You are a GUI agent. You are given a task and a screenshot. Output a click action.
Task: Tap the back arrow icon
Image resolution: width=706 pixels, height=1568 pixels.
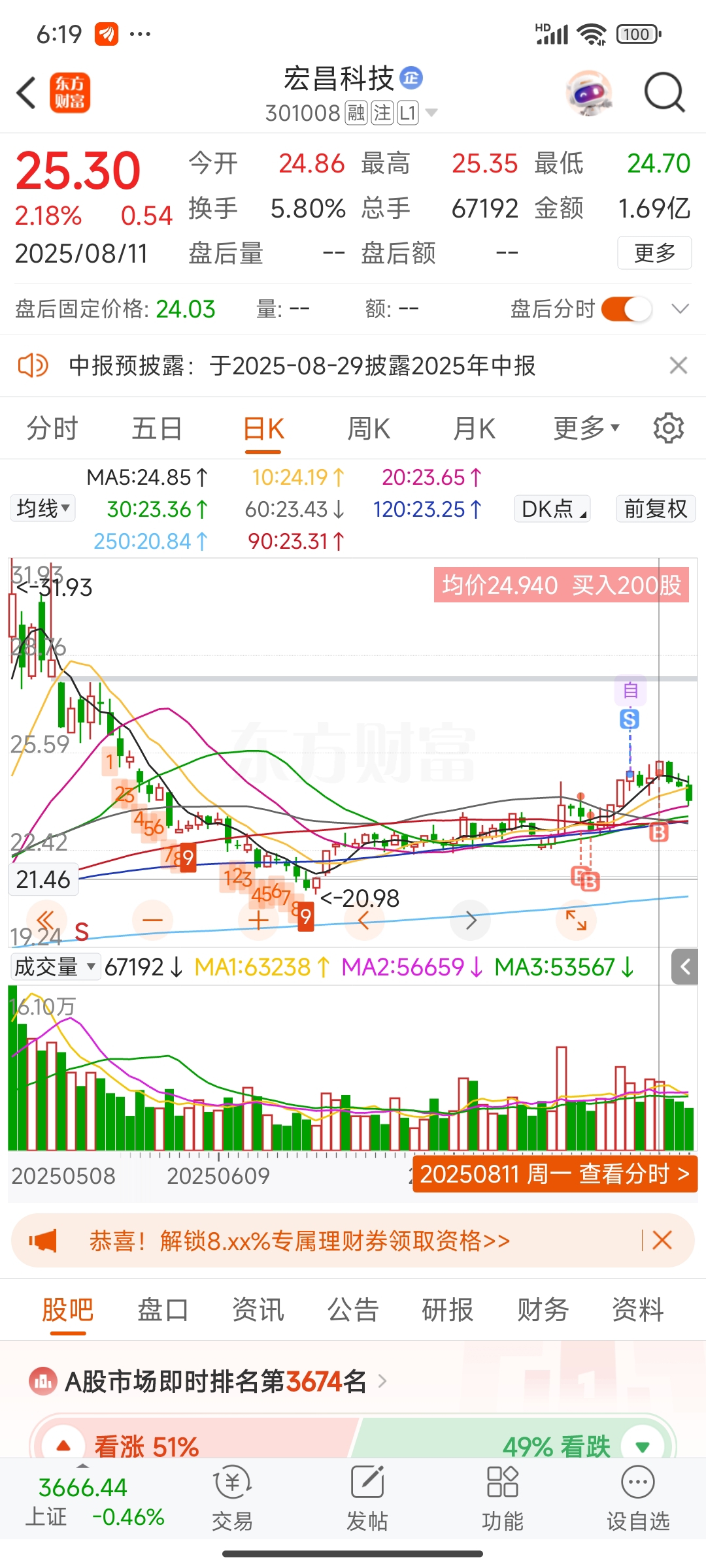point(26,93)
